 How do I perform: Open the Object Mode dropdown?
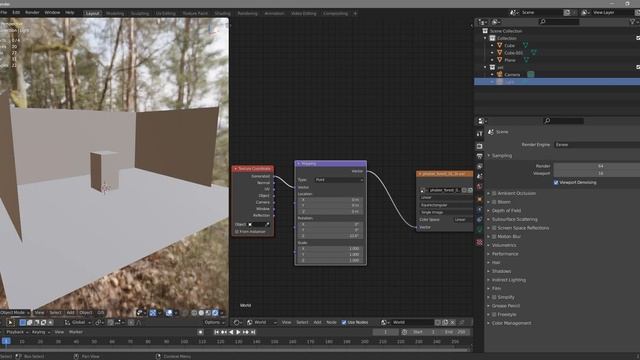pos(16,313)
